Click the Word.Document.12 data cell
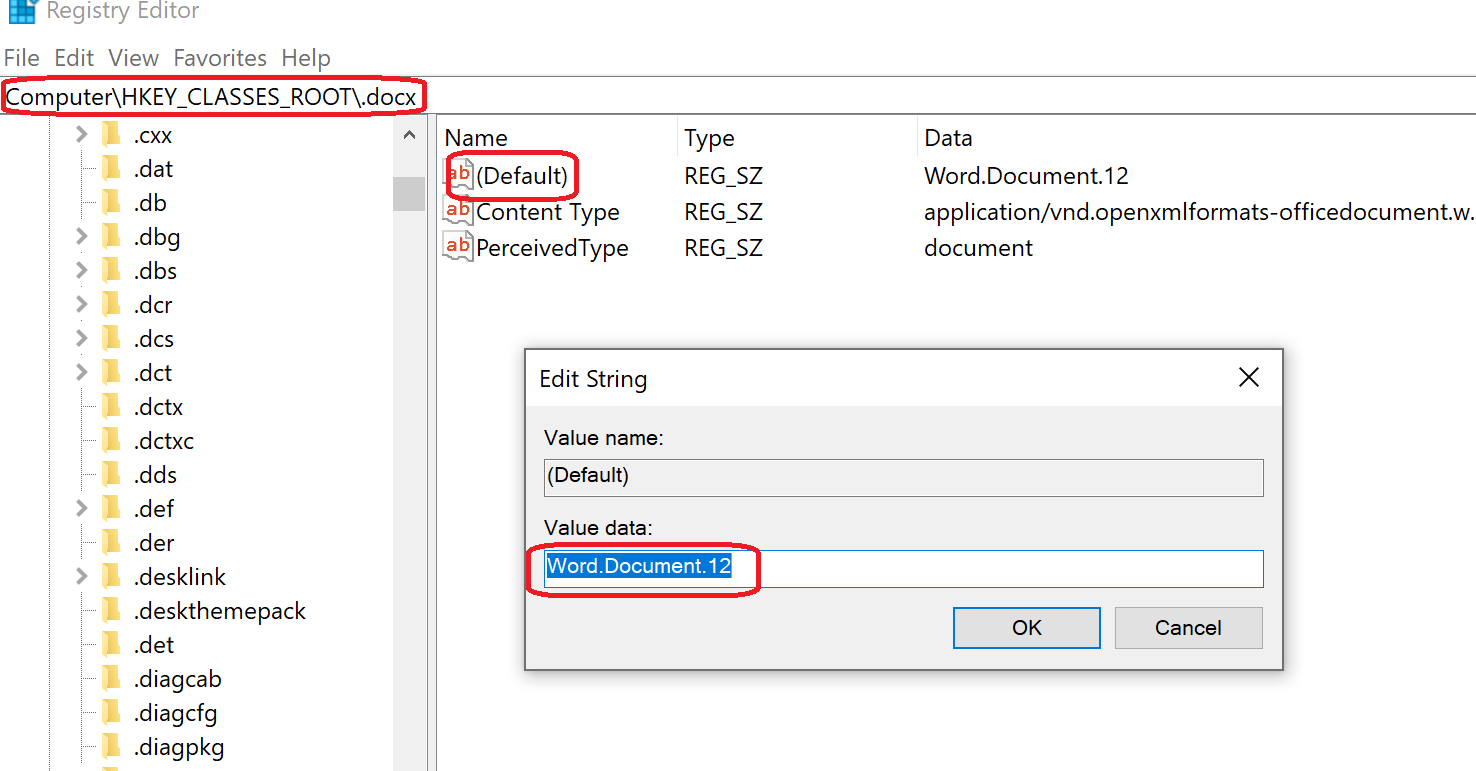This screenshot has height=771, width=1476. (x=1026, y=176)
